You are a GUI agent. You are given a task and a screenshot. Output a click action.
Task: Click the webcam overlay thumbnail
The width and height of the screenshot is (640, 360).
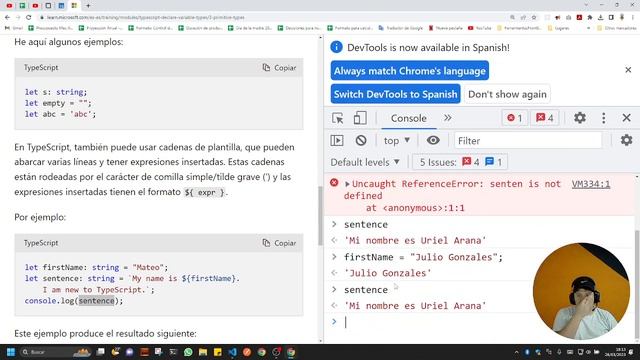click(581, 291)
